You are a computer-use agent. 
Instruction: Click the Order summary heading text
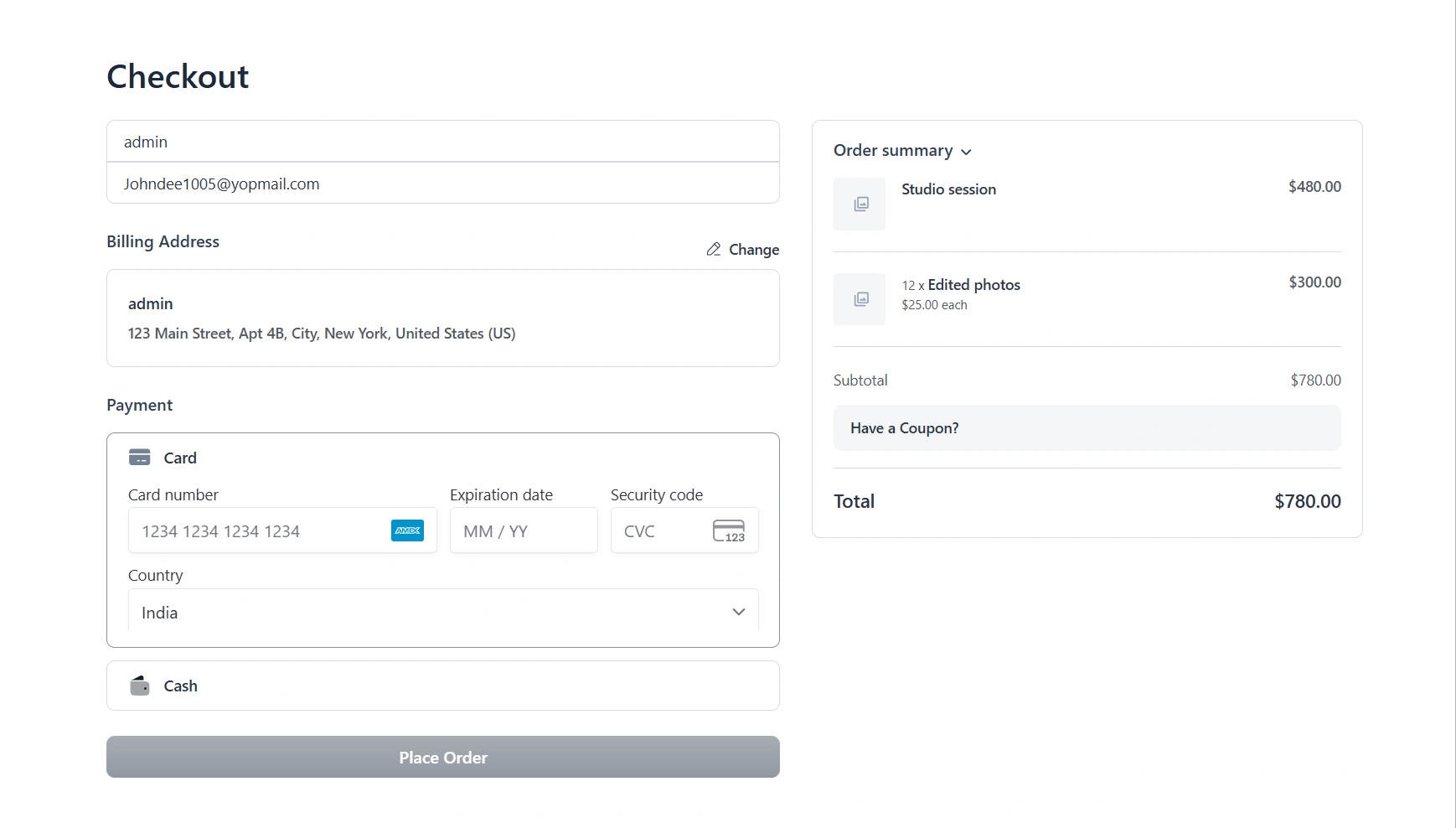[893, 151]
